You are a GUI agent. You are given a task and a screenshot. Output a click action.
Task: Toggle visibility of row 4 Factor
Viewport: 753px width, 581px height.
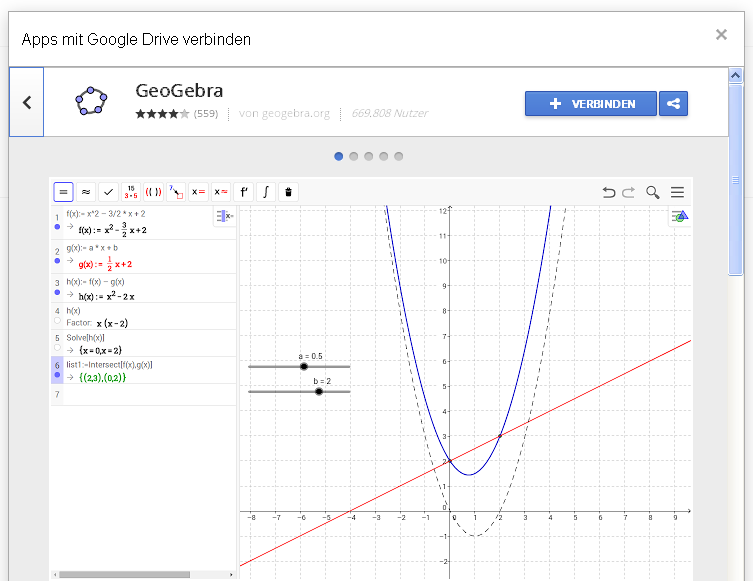pyautogui.click(x=57, y=320)
